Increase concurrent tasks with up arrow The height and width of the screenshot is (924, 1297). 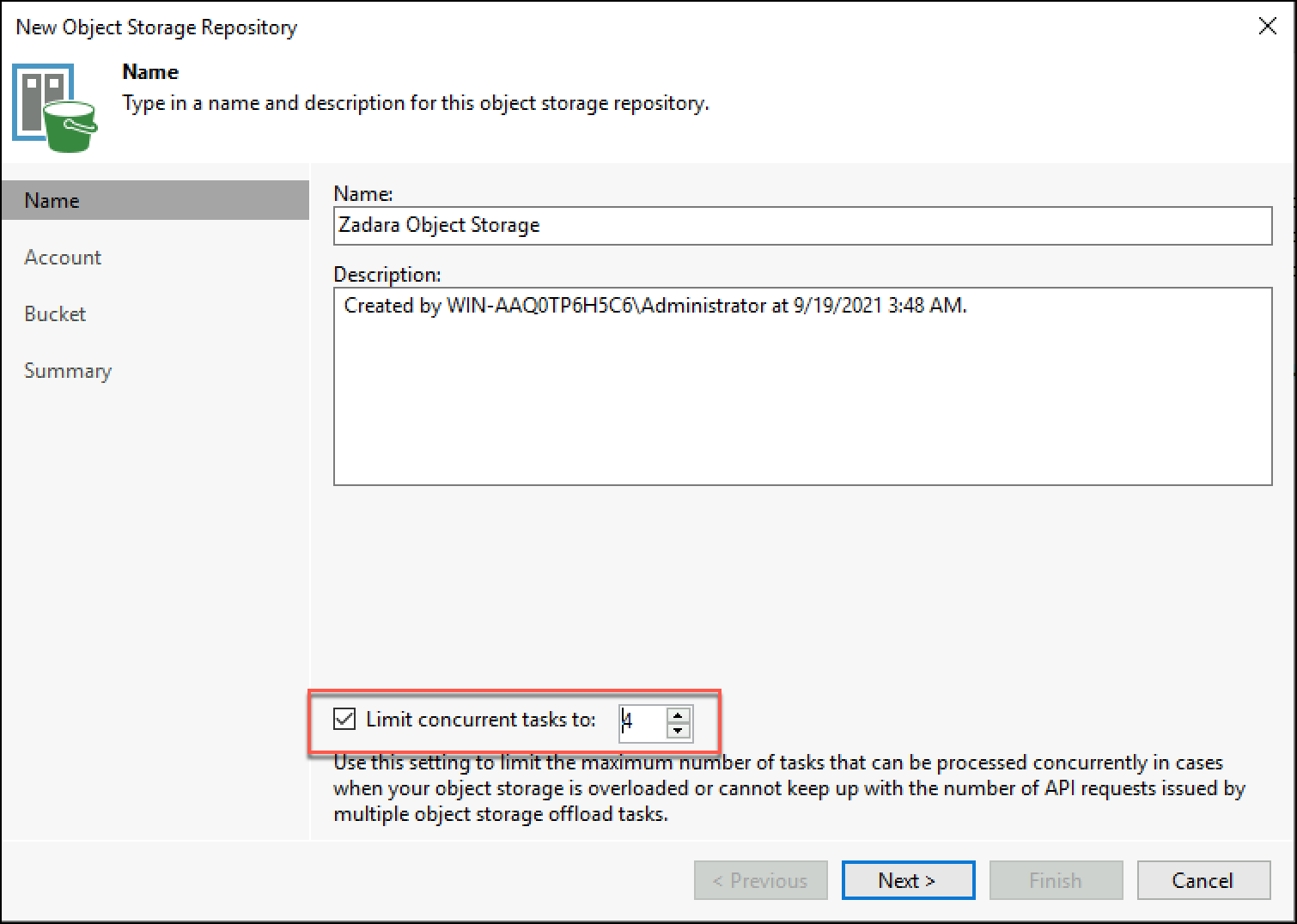coord(679,714)
